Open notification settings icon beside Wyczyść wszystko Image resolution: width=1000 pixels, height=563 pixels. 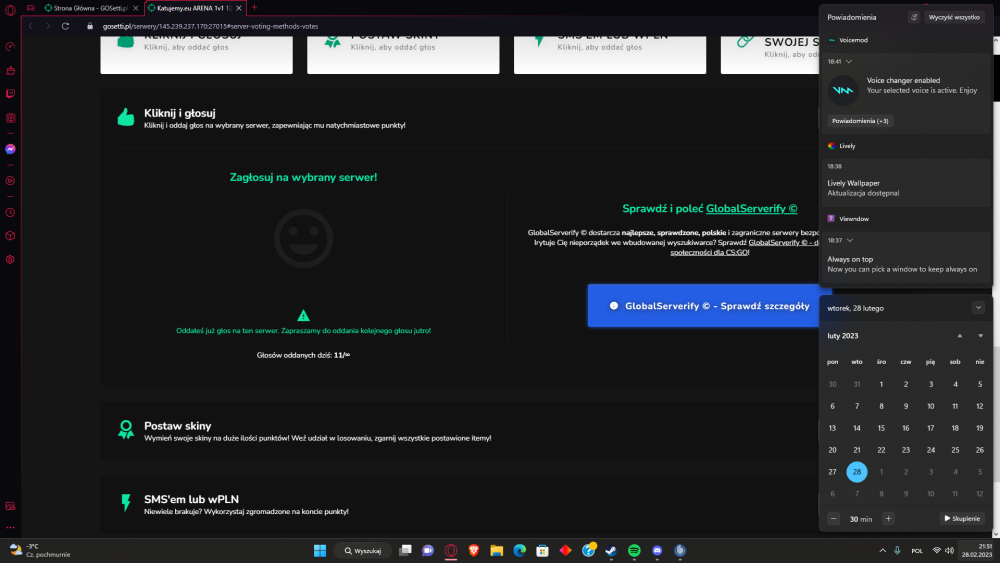tap(914, 17)
